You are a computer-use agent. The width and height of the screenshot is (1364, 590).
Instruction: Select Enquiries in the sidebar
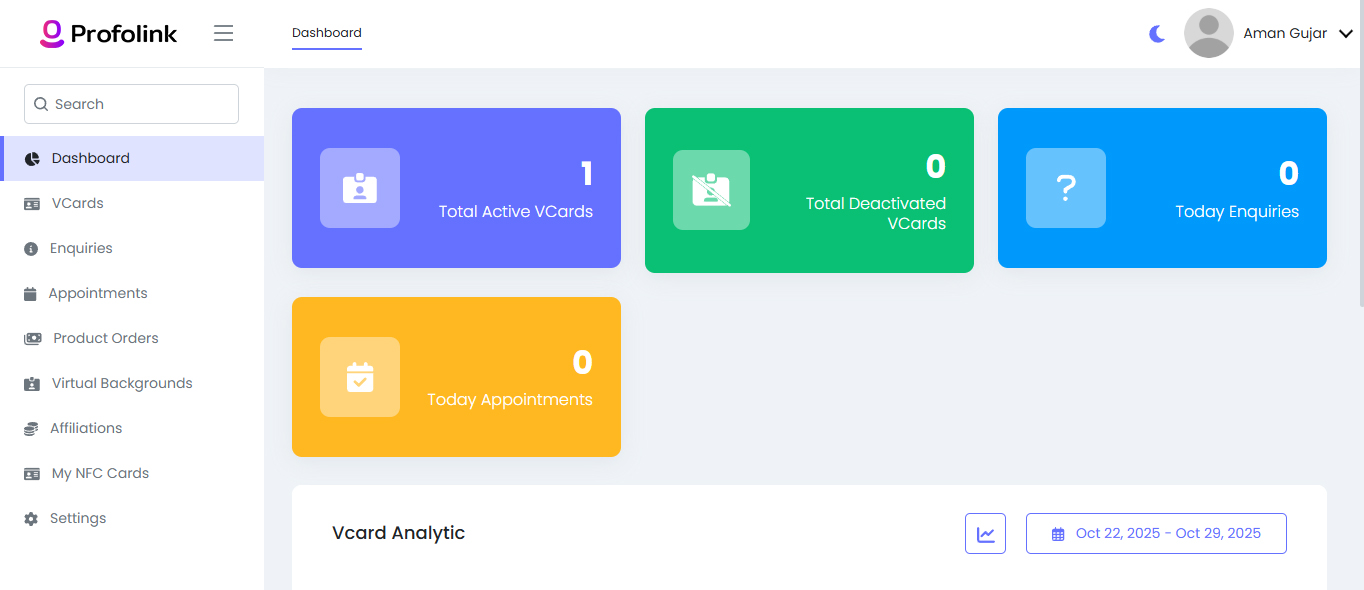tap(81, 248)
